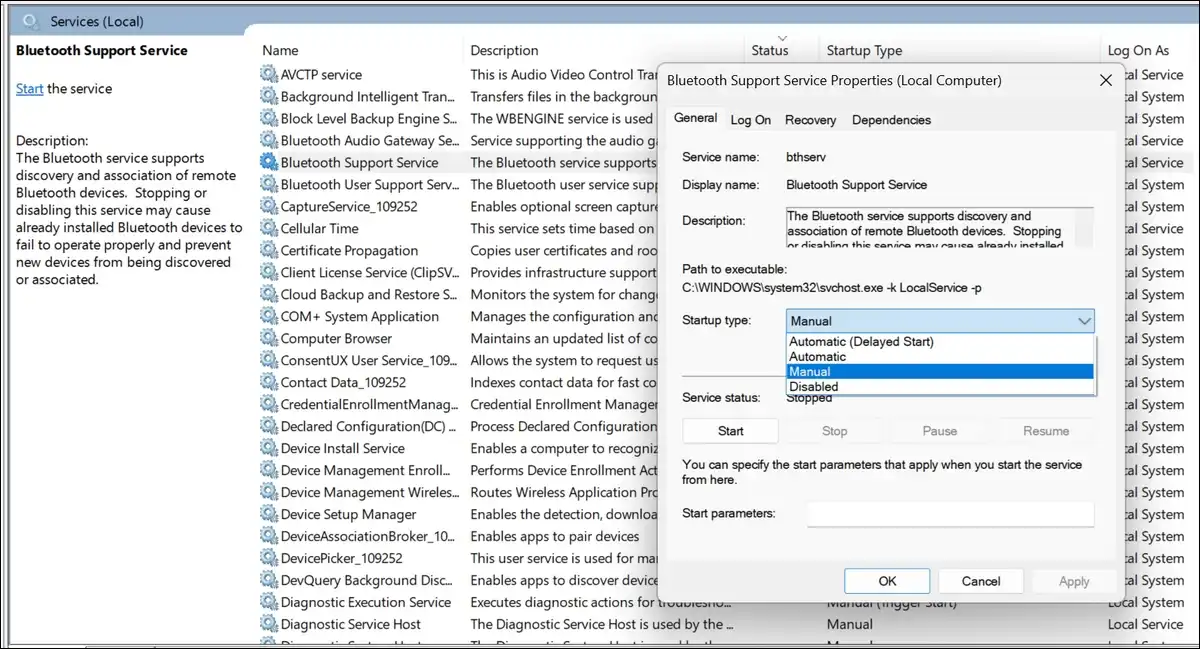Select the Device Install Service name text

342,448
